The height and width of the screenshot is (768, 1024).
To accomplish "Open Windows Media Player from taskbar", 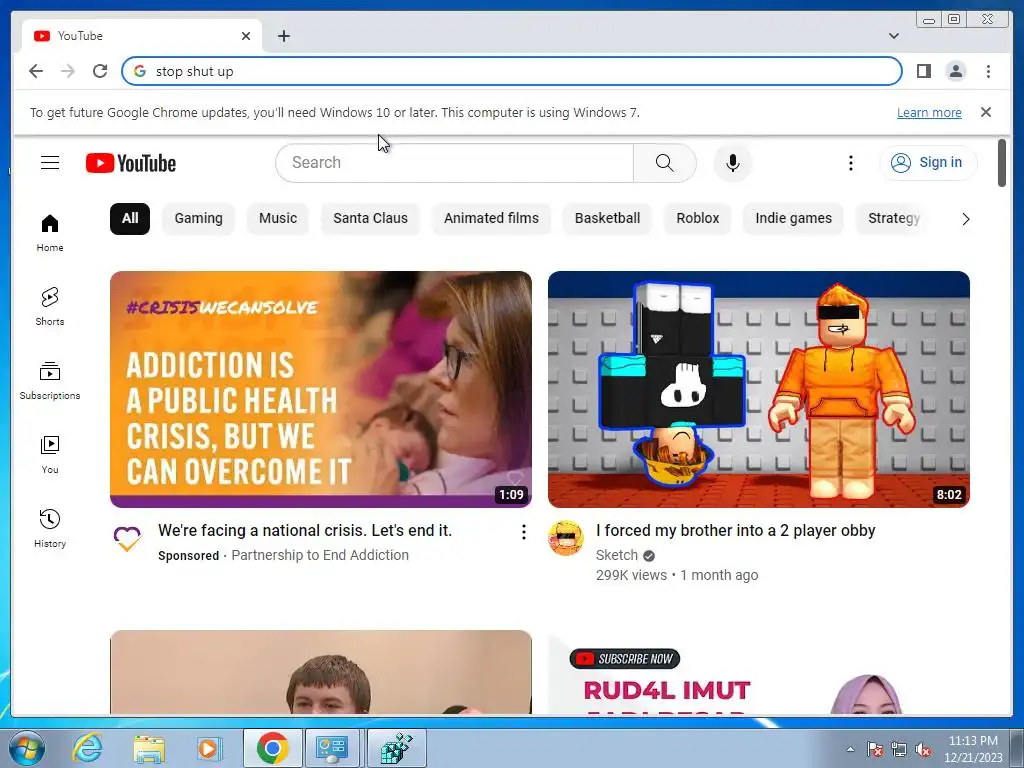I will [x=209, y=748].
